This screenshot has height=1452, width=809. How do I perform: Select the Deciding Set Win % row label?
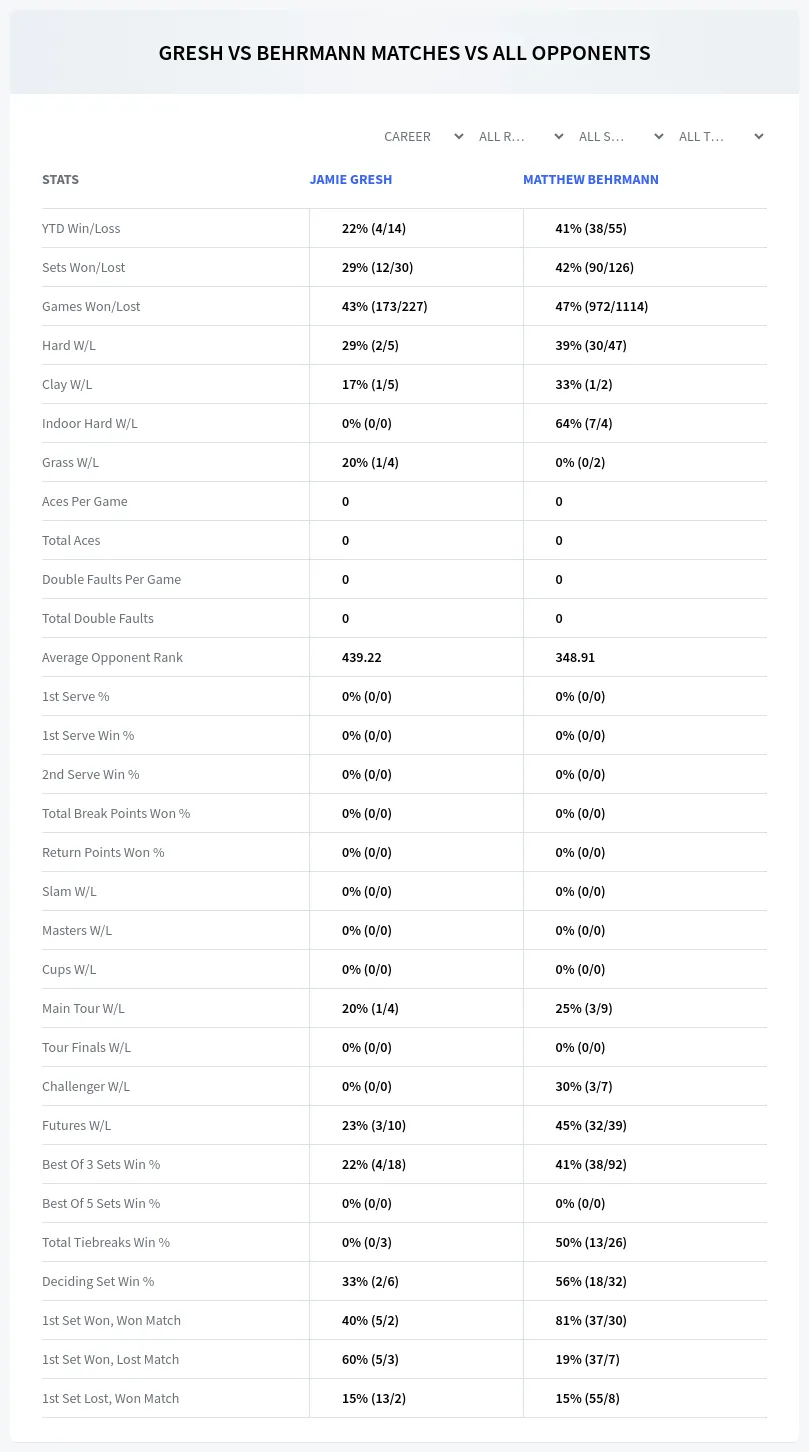click(x=98, y=1281)
